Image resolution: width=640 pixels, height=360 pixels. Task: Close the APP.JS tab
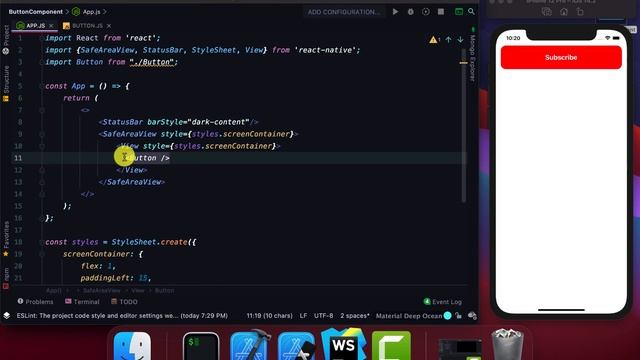coord(51,26)
